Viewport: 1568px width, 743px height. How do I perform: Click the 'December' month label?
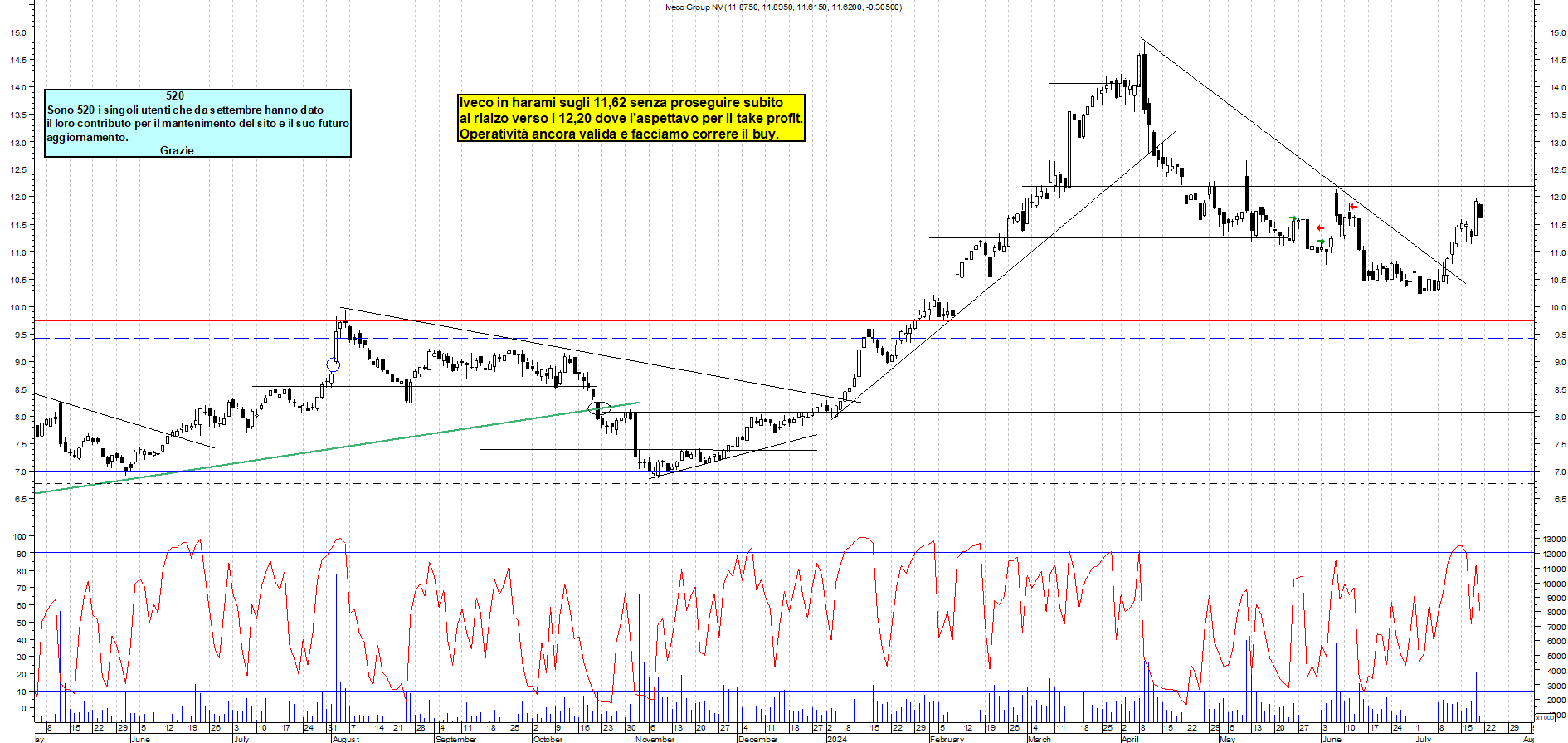(758, 739)
